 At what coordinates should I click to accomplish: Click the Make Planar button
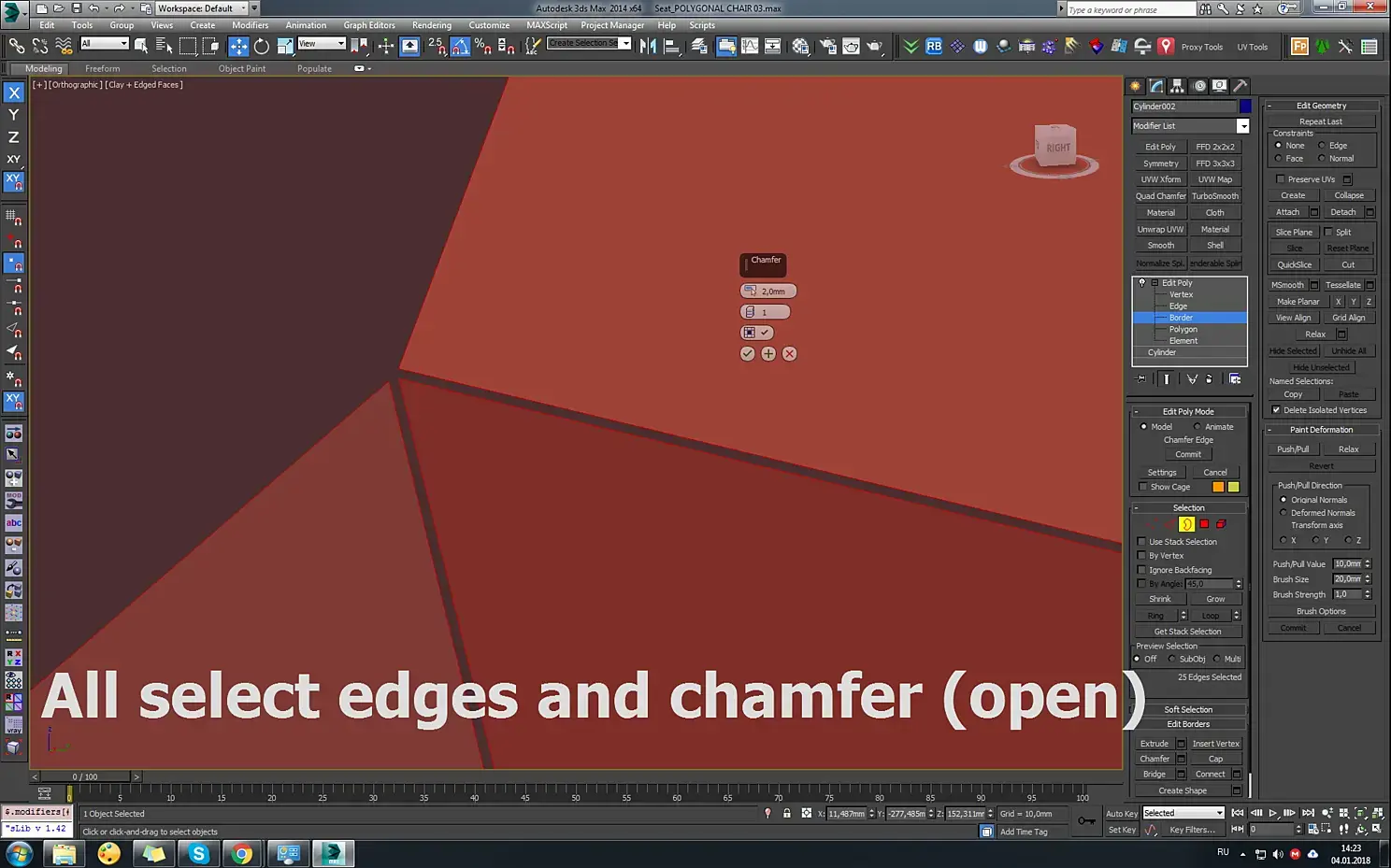(1298, 302)
